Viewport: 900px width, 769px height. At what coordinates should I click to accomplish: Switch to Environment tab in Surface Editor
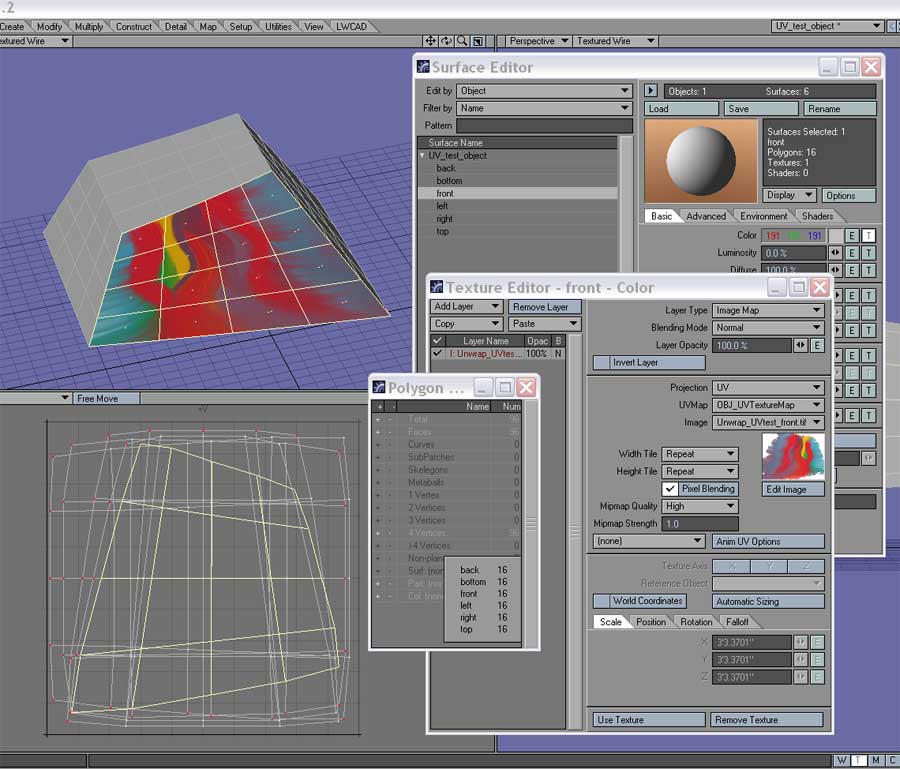(x=763, y=216)
